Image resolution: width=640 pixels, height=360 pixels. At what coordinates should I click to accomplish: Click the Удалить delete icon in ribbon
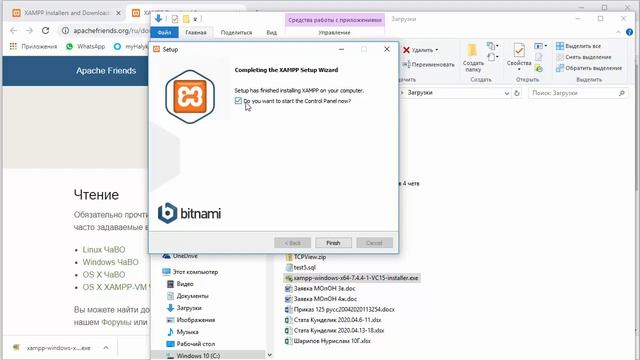click(406, 50)
